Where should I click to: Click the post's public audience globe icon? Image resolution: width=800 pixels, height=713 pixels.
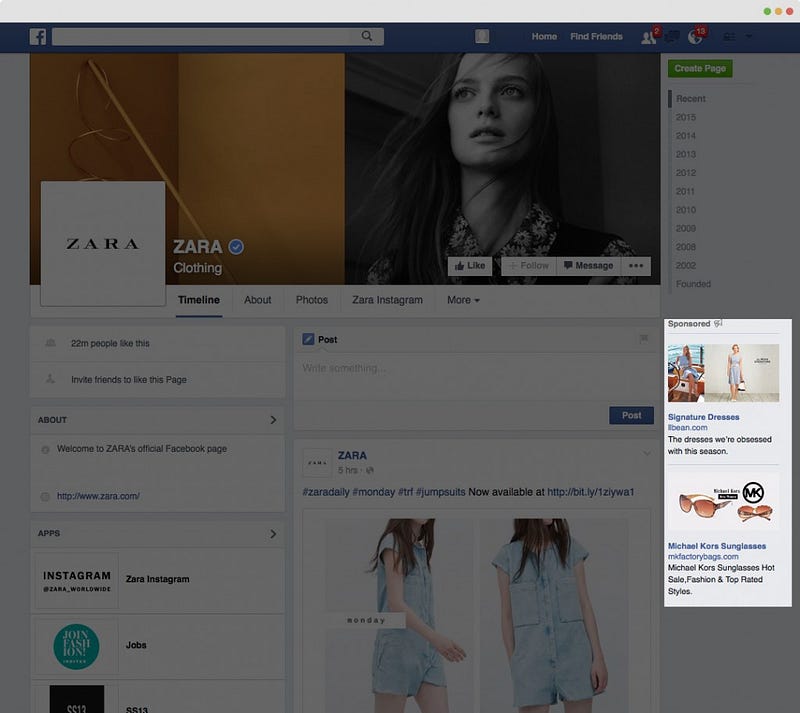pos(370,470)
